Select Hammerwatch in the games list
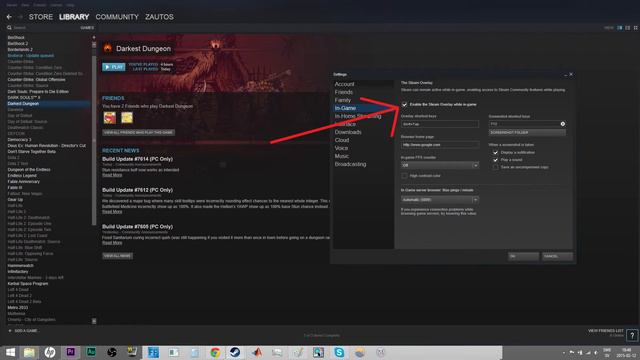Image resolution: width=640 pixels, height=360 pixels. [x=20, y=266]
